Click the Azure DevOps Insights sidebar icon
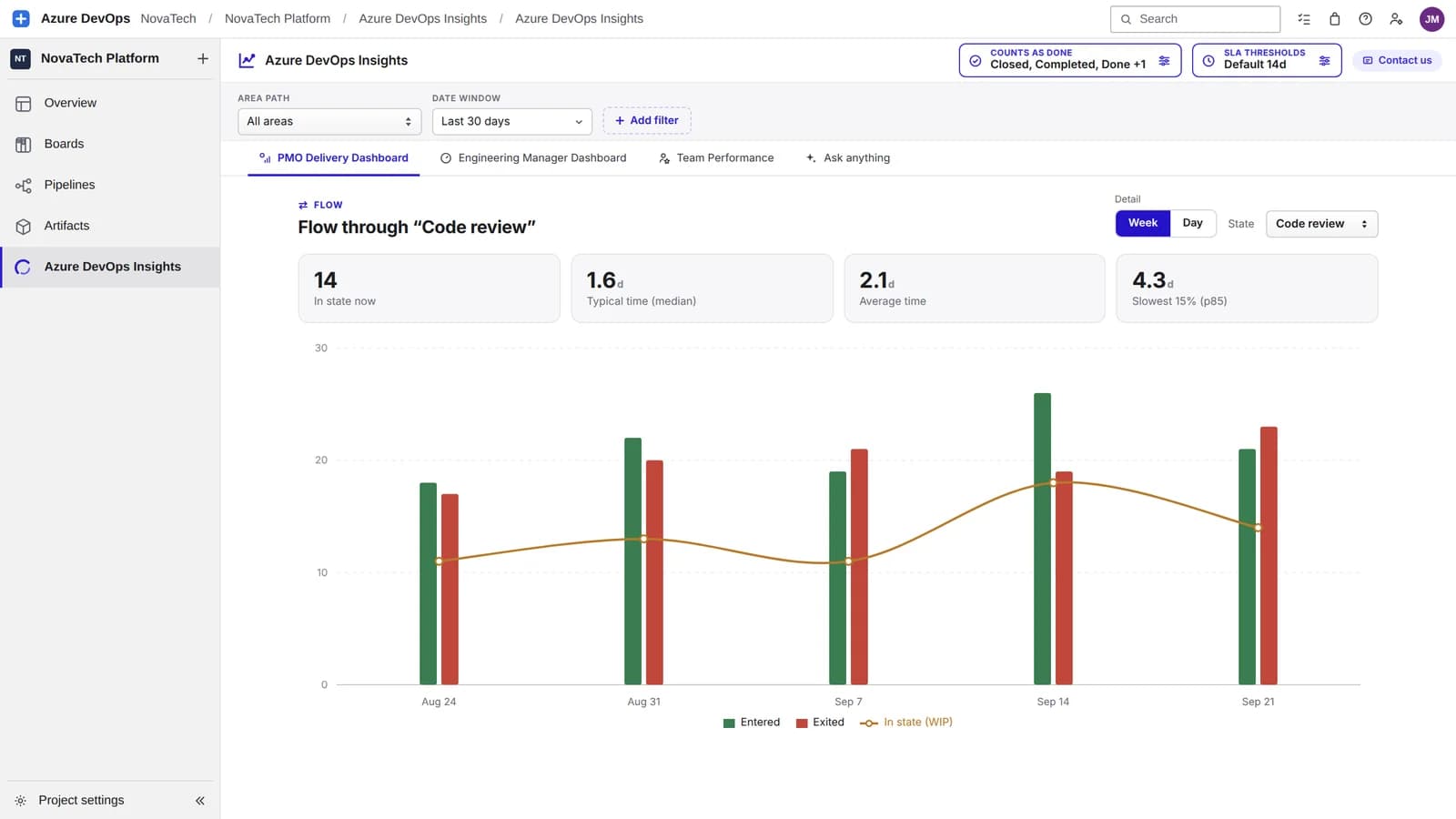Screen dimensions: 1456x819 pyautogui.click(x=24, y=268)
